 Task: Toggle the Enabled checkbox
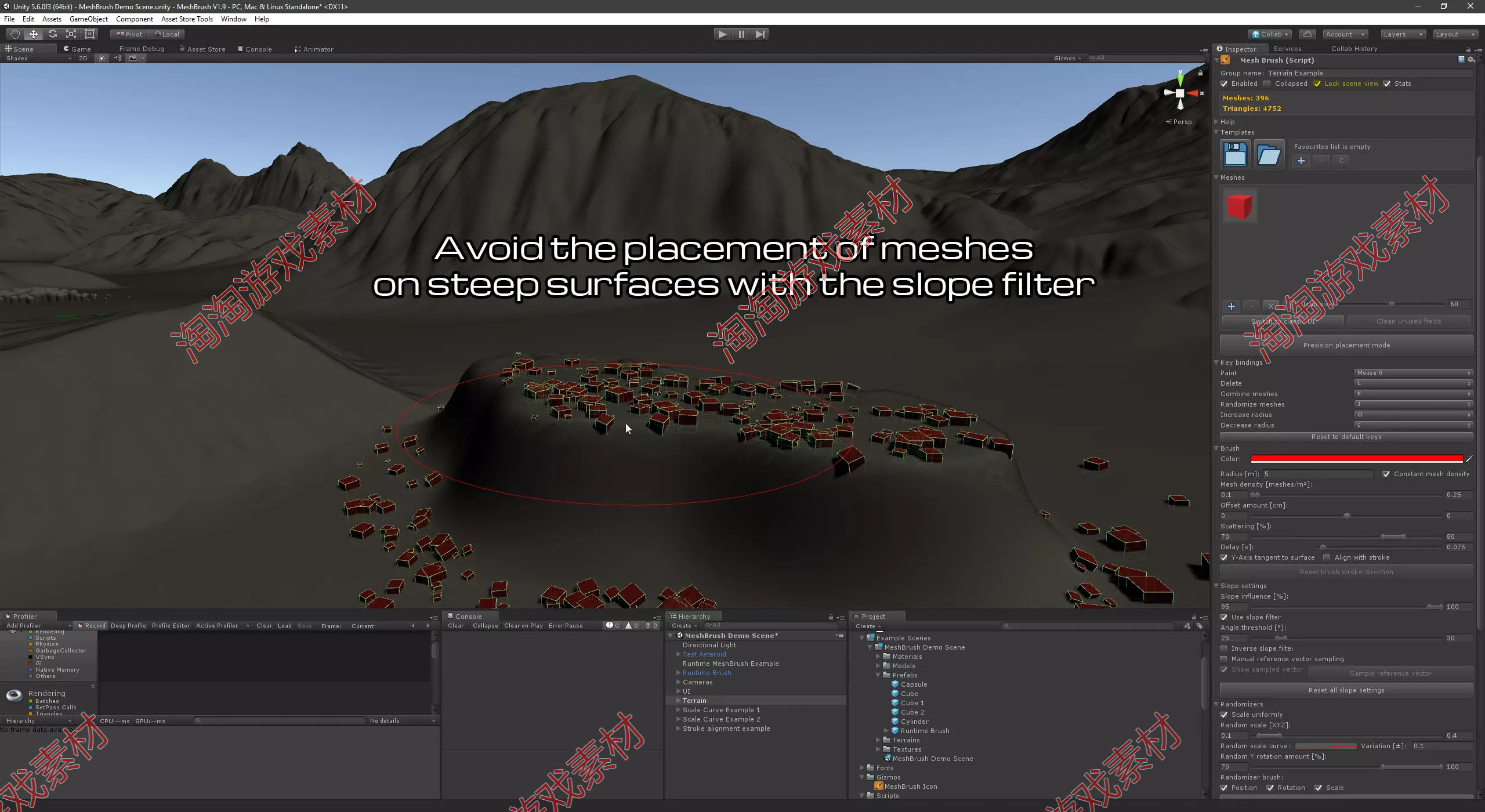point(1224,84)
